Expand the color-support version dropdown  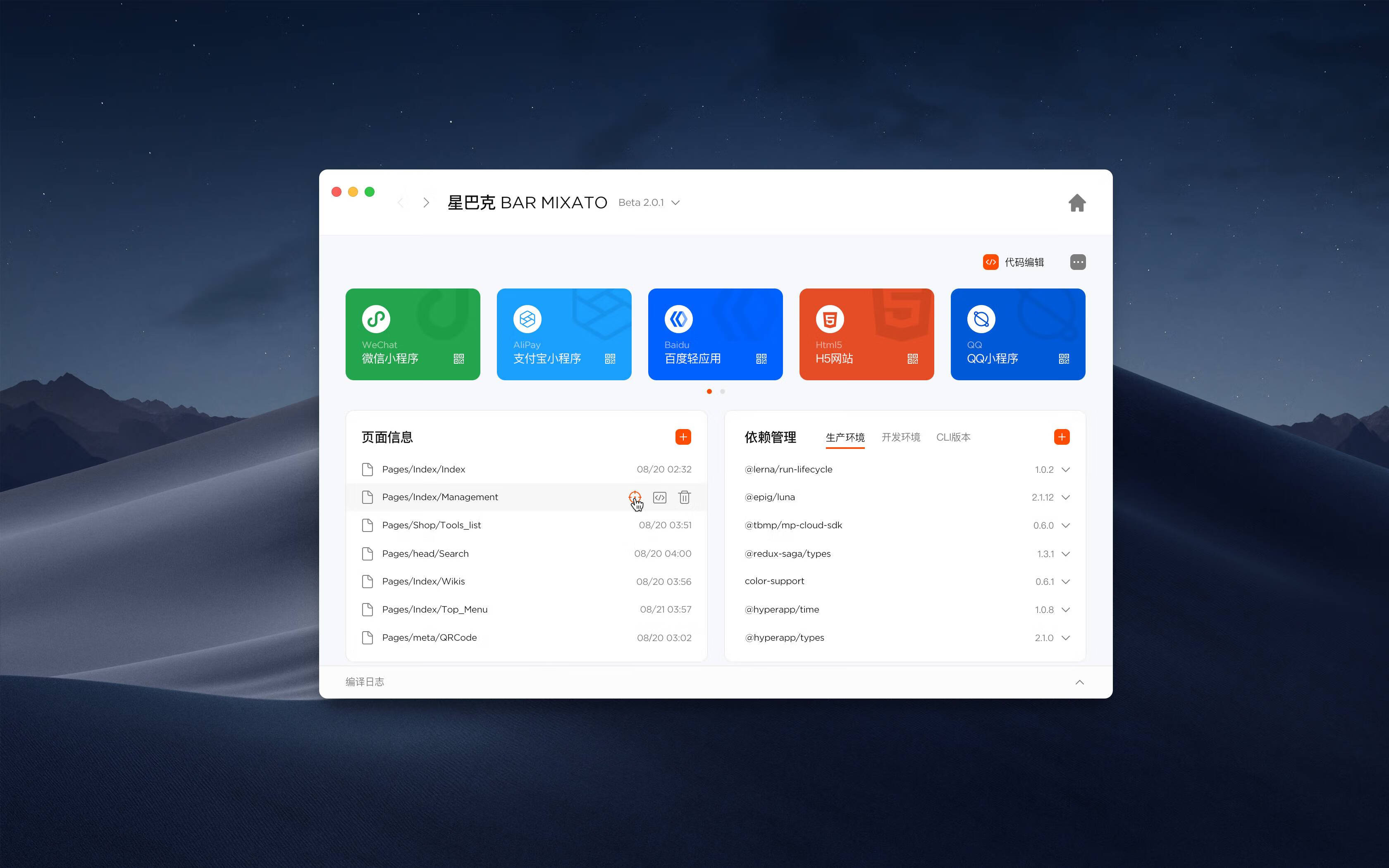coord(1066,582)
